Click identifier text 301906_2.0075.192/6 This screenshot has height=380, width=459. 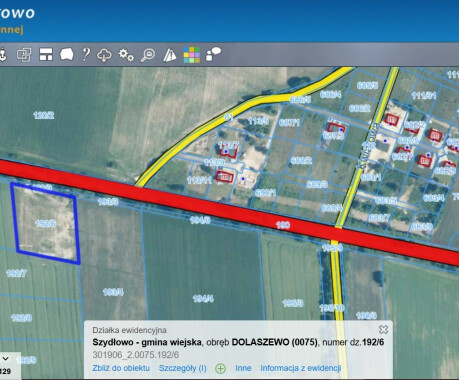[x=136, y=355]
